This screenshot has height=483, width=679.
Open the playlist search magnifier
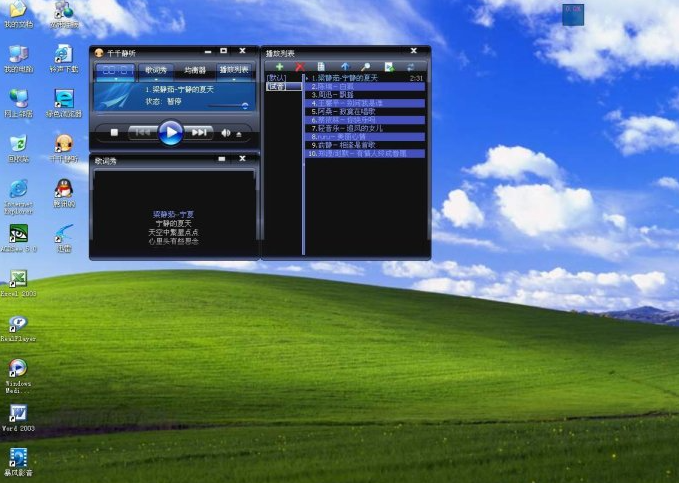(x=366, y=66)
